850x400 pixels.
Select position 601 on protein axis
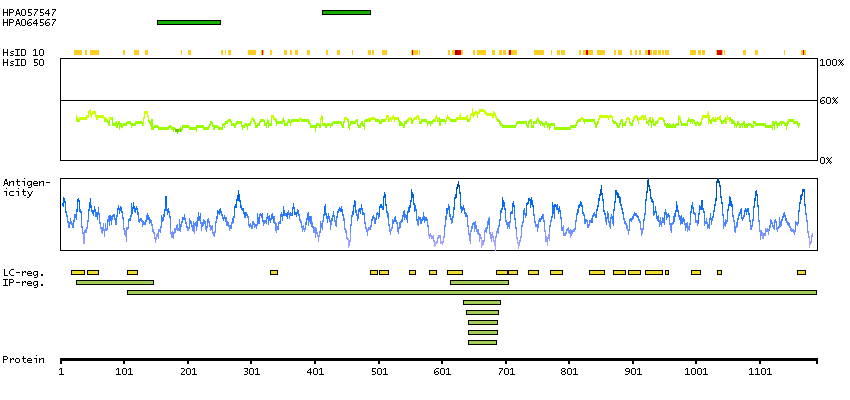442,371
